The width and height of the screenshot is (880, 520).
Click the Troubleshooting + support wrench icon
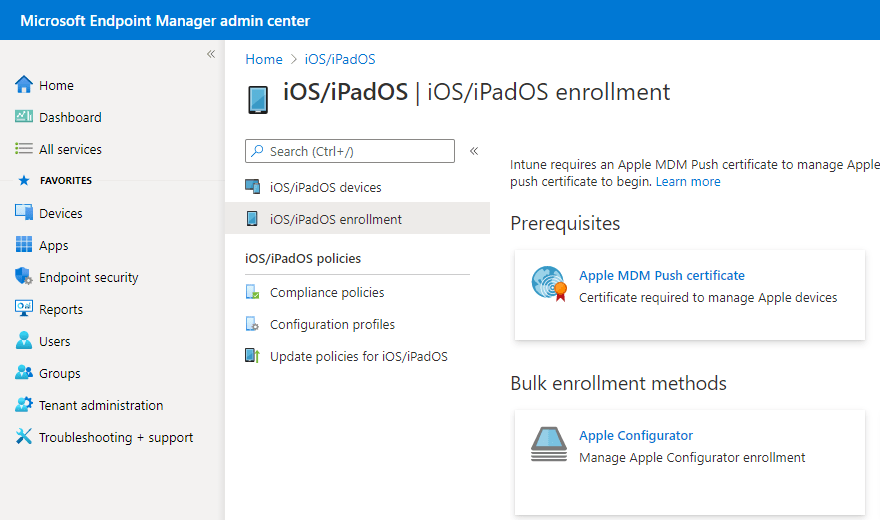point(24,437)
